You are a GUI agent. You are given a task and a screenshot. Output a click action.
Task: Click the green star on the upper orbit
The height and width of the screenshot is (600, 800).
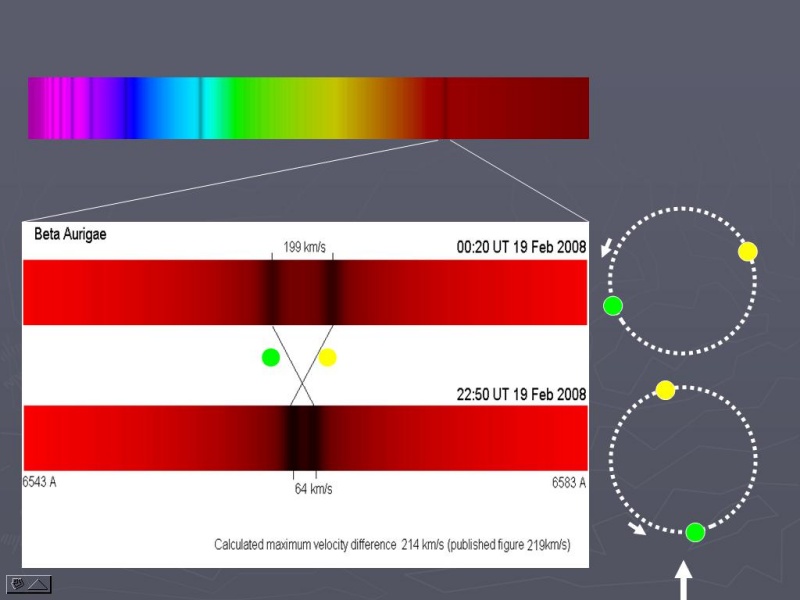coord(613,306)
